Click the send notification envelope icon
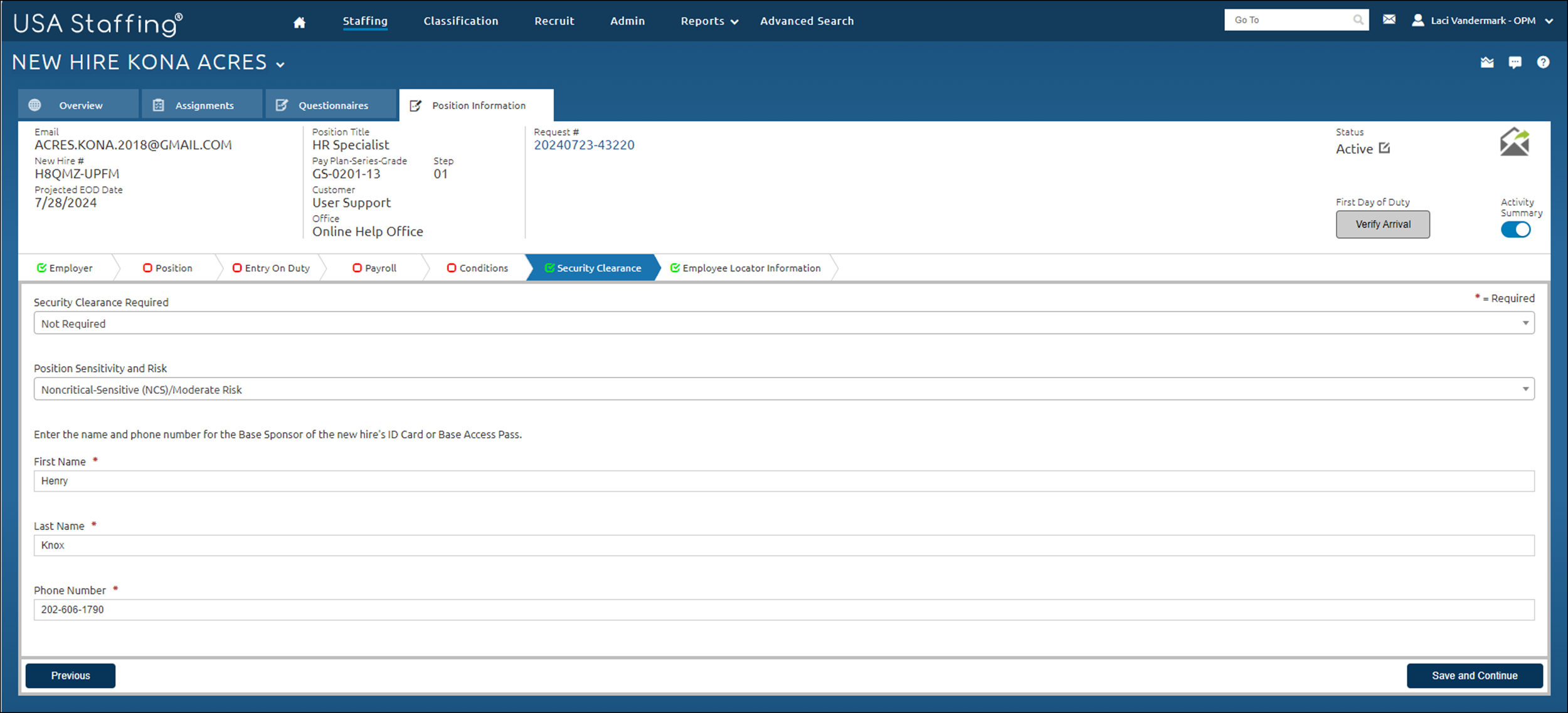 point(1514,142)
